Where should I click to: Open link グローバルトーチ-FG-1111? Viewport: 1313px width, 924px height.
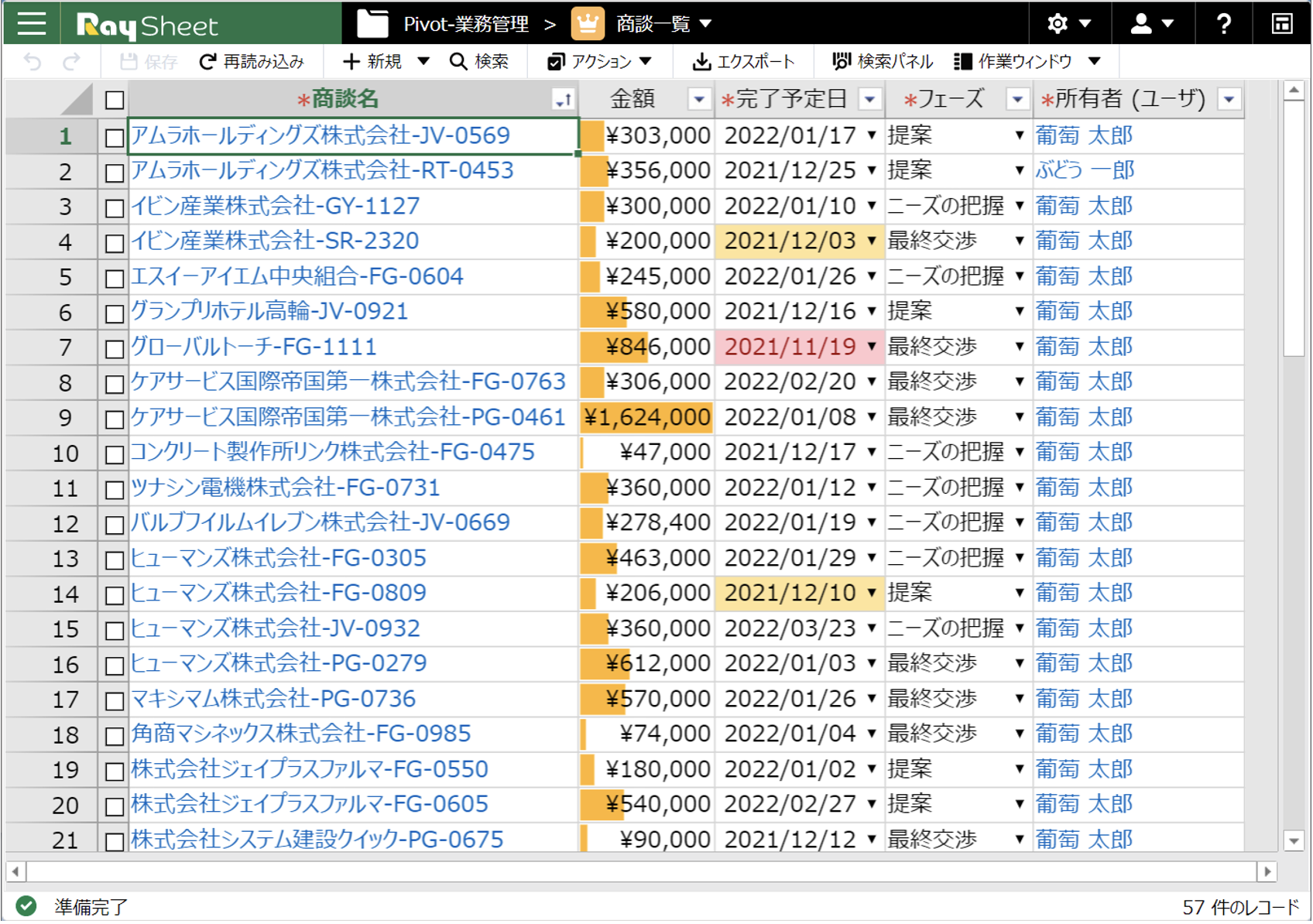pos(253,347)
